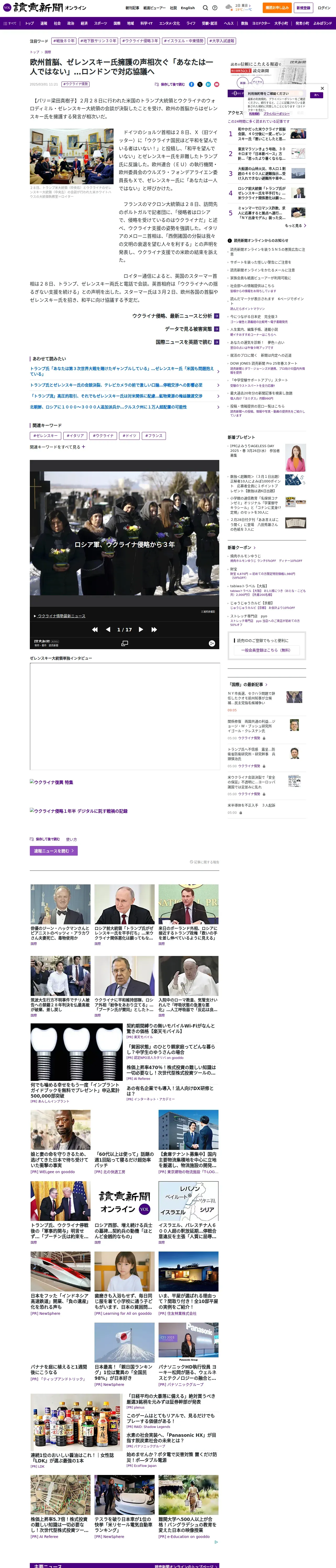Viewport: 336px width, 1568px height.
Task: Open スポーツ tab in navigation bar
Action: pos(101,23)
